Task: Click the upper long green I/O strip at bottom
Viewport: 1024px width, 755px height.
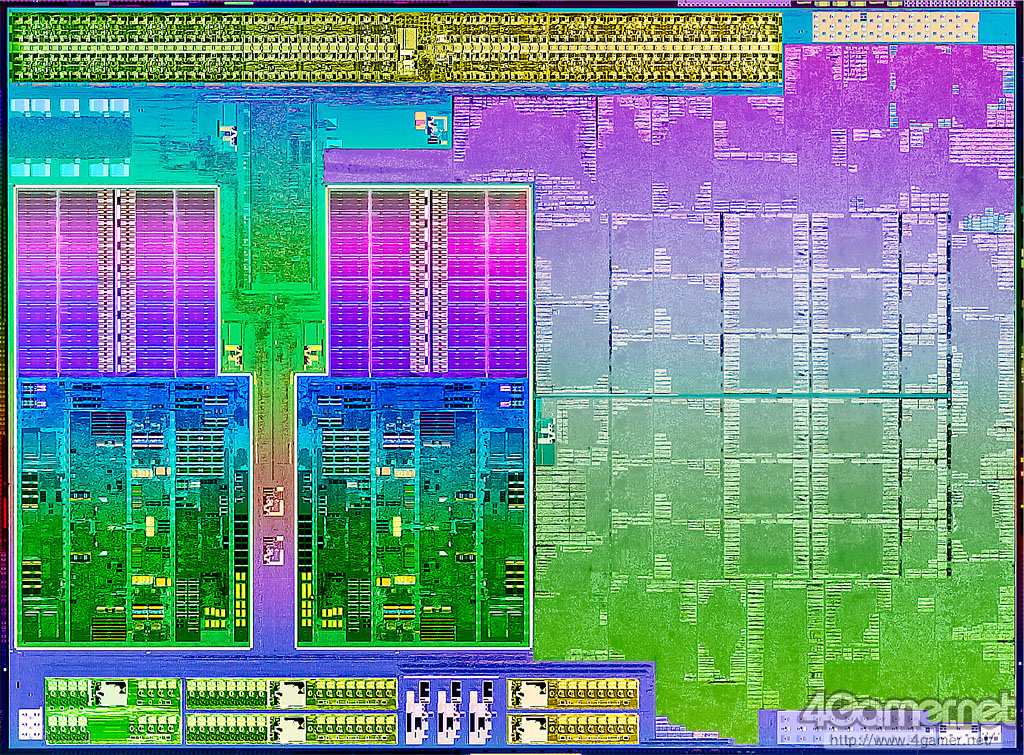Action: [291, 692]
